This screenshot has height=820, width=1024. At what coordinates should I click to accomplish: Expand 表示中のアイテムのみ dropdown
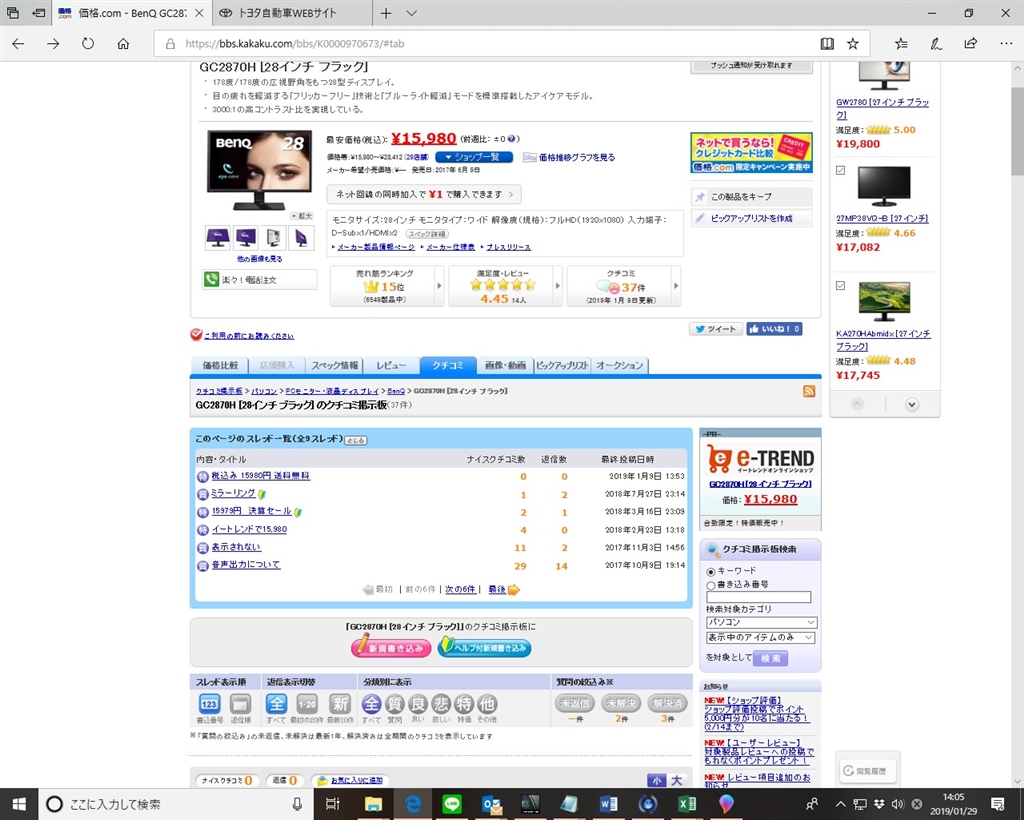(761, 637)
